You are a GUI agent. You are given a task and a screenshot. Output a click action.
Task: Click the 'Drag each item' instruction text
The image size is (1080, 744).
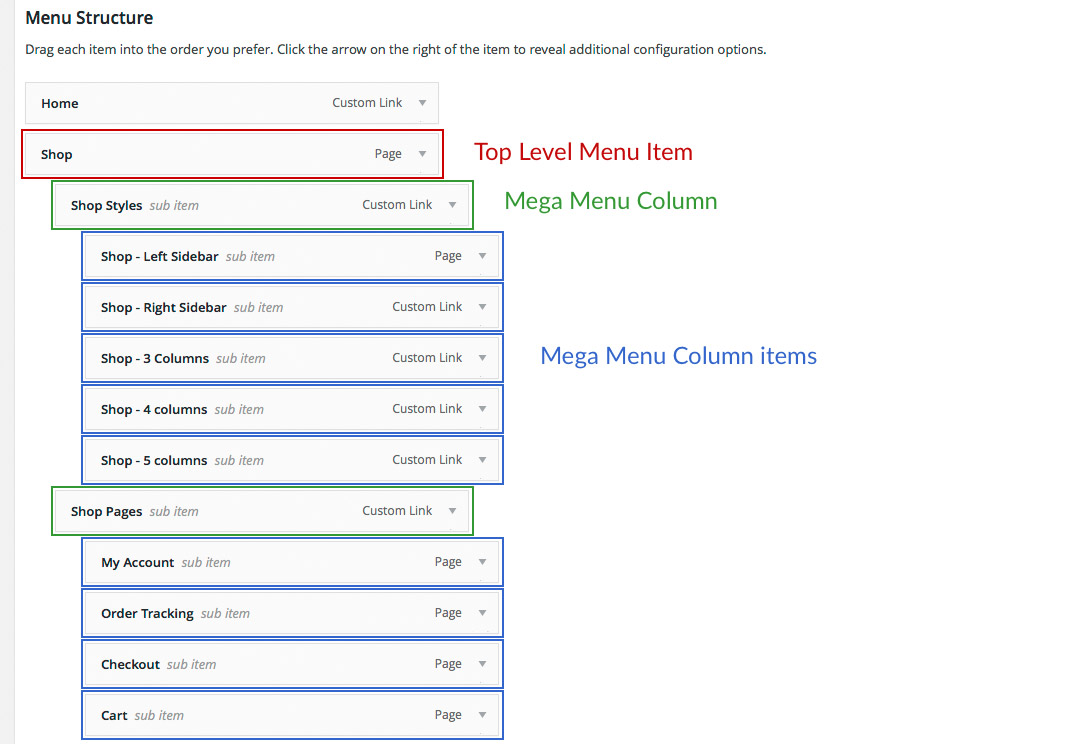[396, 50]
